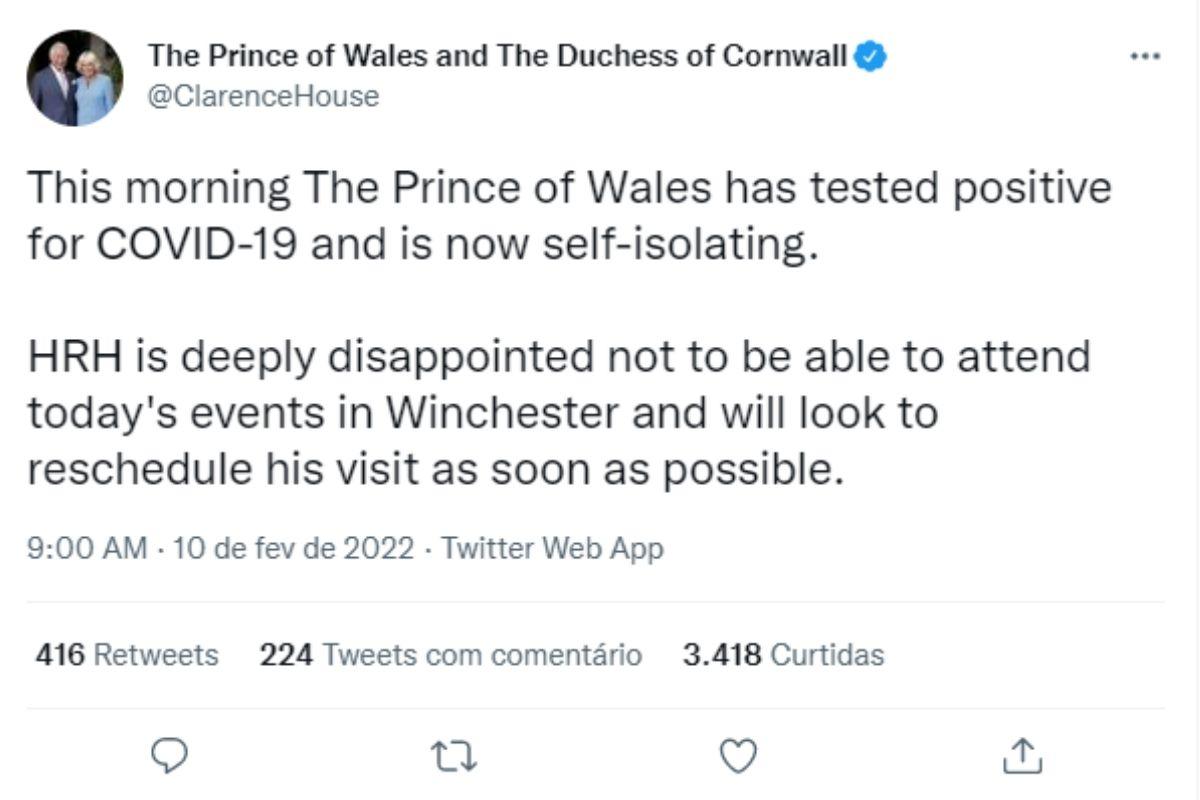Screen dimensions: 1200x800
Task: Like the tweet with the heart icon
Action: click(x=739, y=755)
